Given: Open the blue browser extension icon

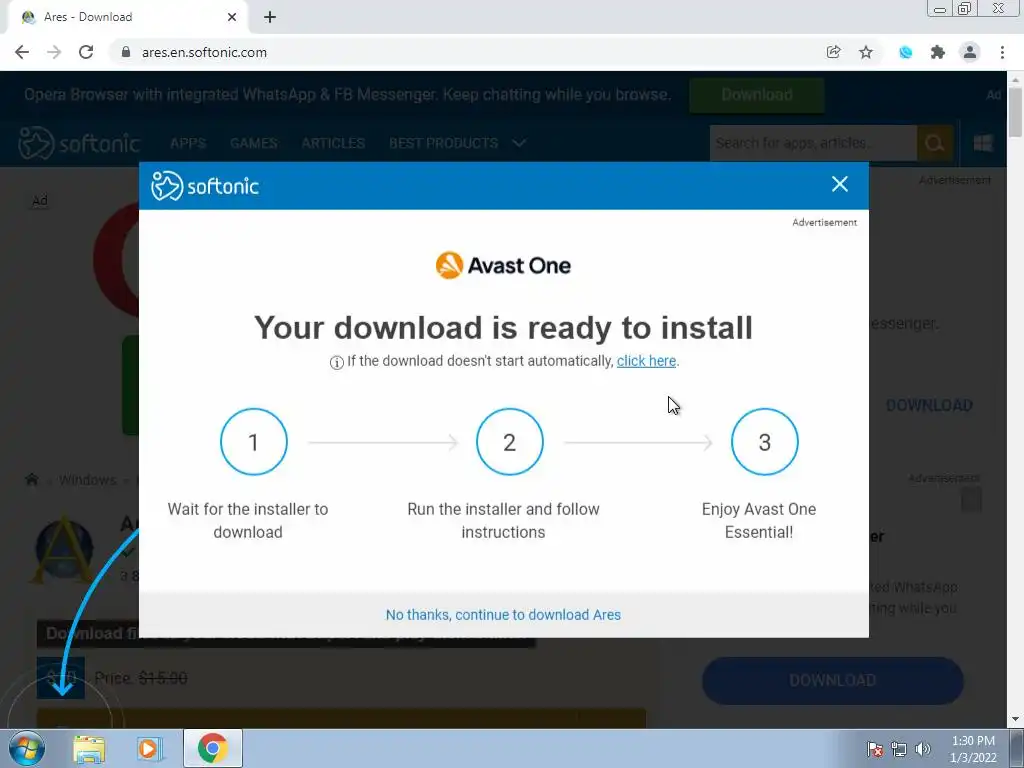Looking at the screenshot, I should pos(905,52).
